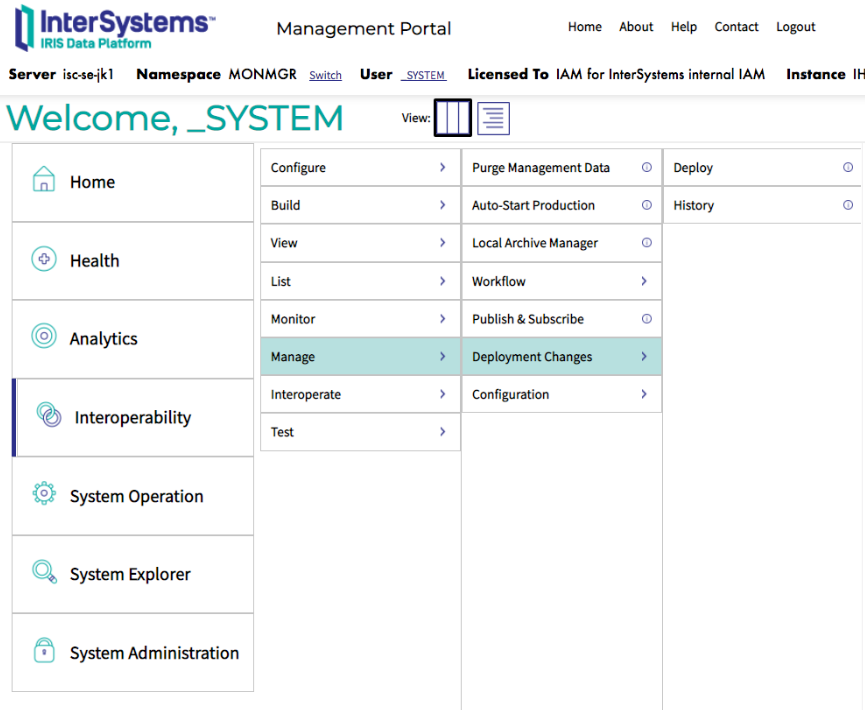Click the Logout link in header
This screenshot has width=865, height=710.
(795, 27)
